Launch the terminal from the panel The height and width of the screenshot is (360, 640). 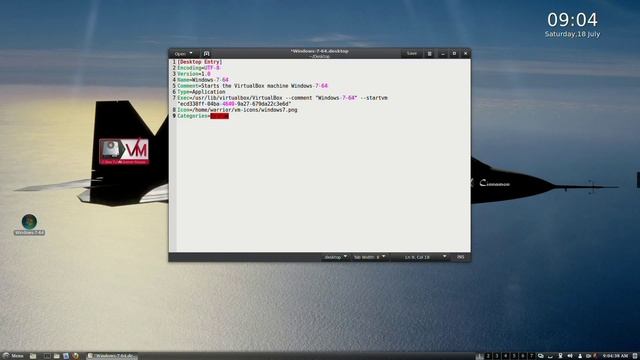click(x=47, y=356)
